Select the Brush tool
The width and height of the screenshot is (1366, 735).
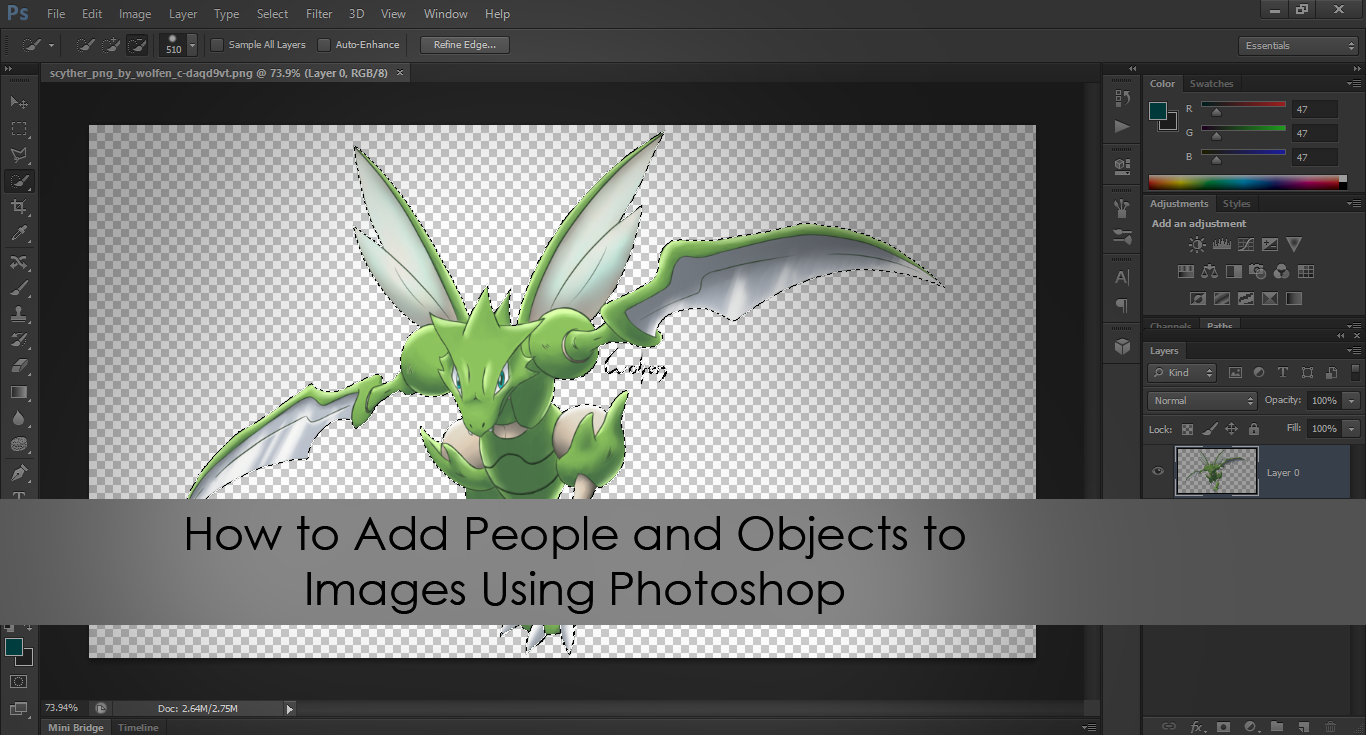pos(19,288)
